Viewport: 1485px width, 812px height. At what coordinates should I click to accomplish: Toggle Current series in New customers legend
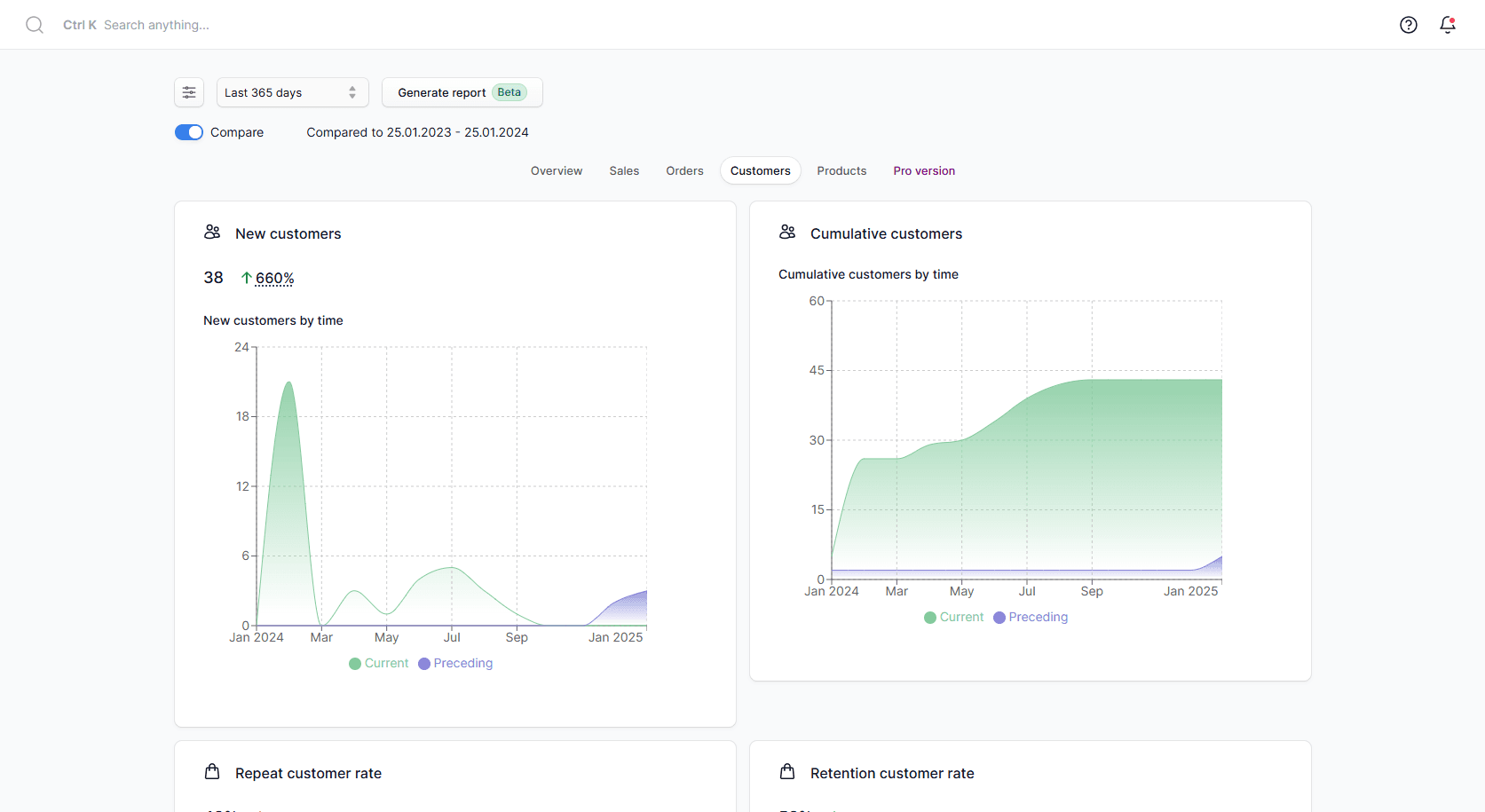386,663
